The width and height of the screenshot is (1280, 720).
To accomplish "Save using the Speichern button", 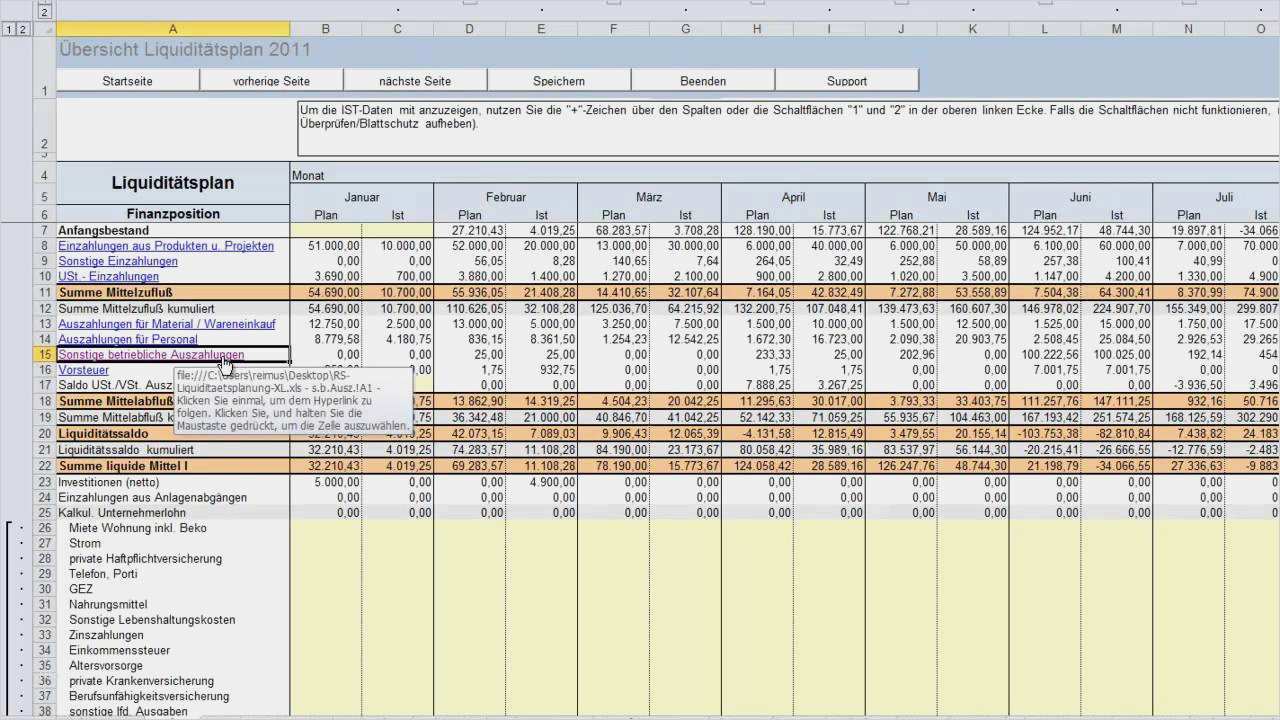I will click(x=559, y=81).
